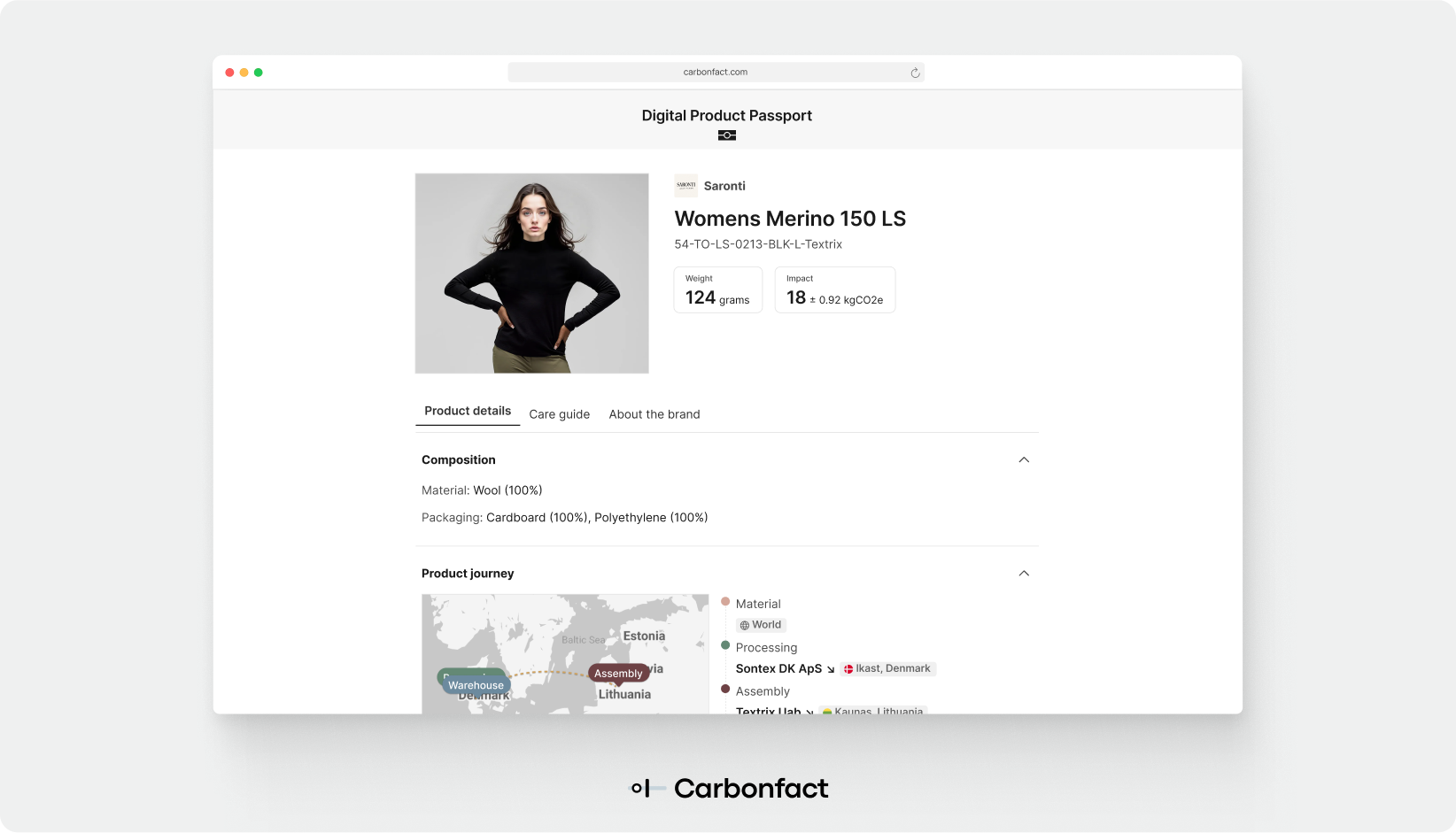Select the Warehouse marker on the map
The width and height of the screenshot is (1456, 833).
pyautogui.click(x=476, y=685)
